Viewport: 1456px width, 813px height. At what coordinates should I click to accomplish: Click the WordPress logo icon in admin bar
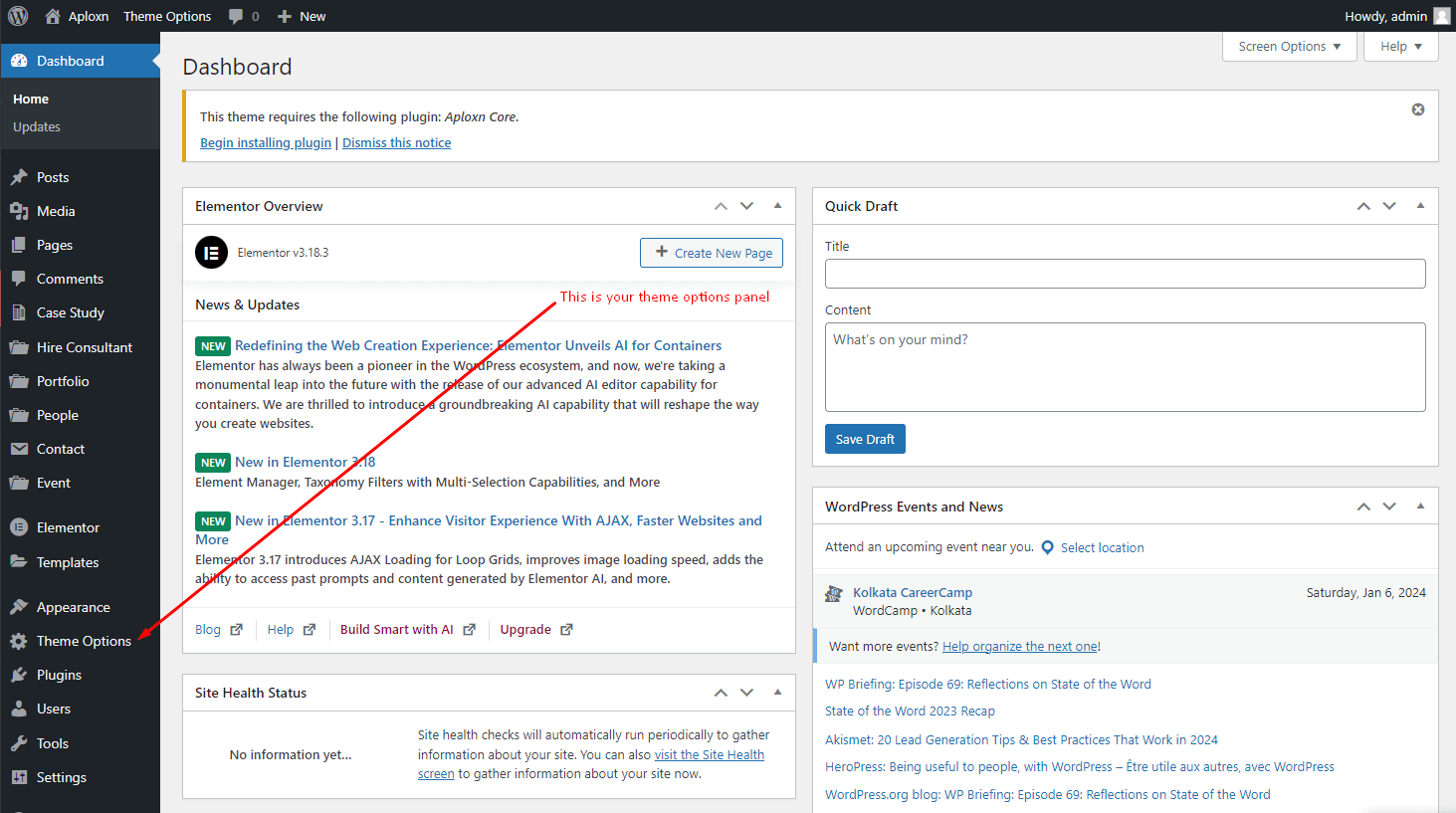18,16
